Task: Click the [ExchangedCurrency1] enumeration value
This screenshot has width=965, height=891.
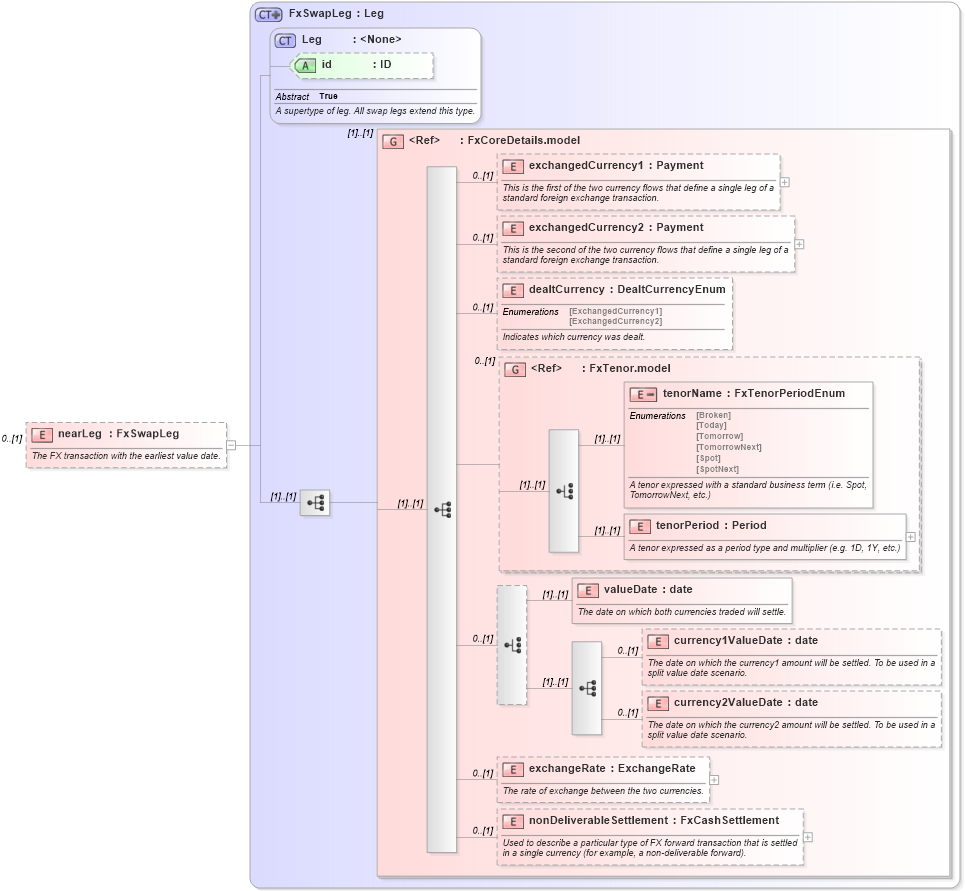Action: (x=615, y=311)
